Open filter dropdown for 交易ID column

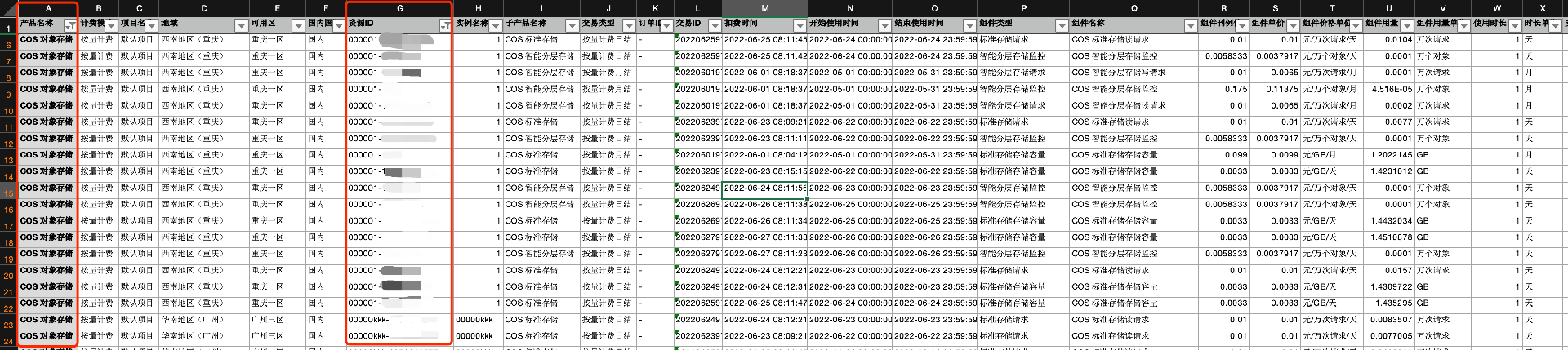click(x=715, y=26)
